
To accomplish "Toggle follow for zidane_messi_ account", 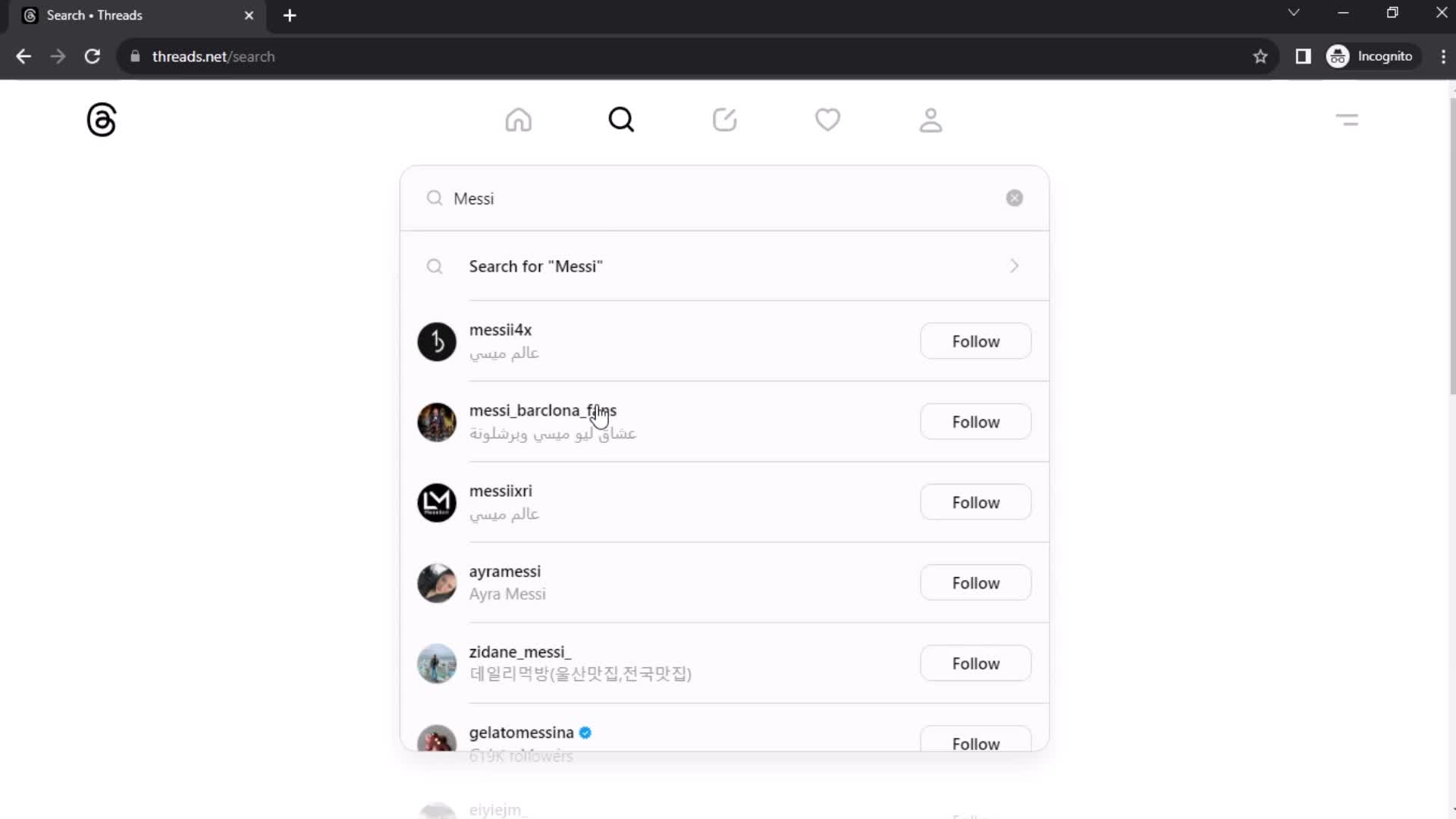I will 975,663.
